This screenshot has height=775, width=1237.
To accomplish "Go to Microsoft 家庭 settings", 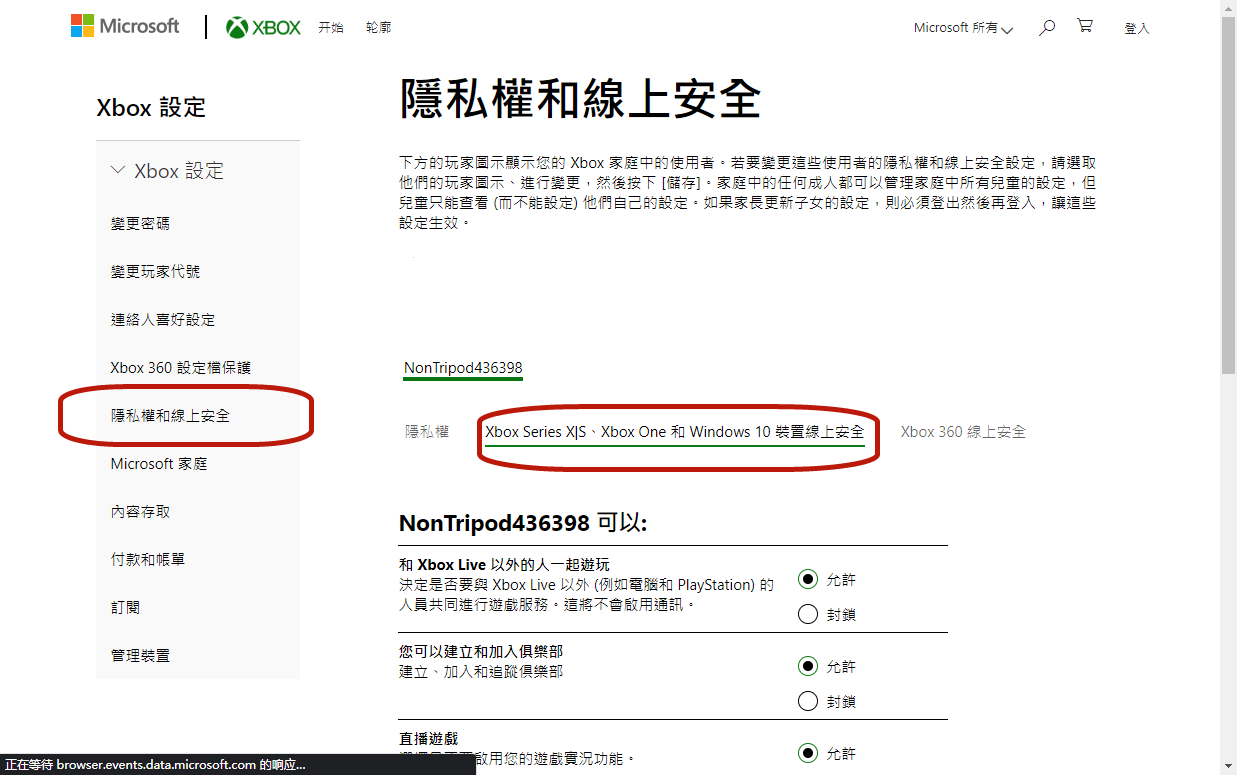I will [x=158, y=464].
